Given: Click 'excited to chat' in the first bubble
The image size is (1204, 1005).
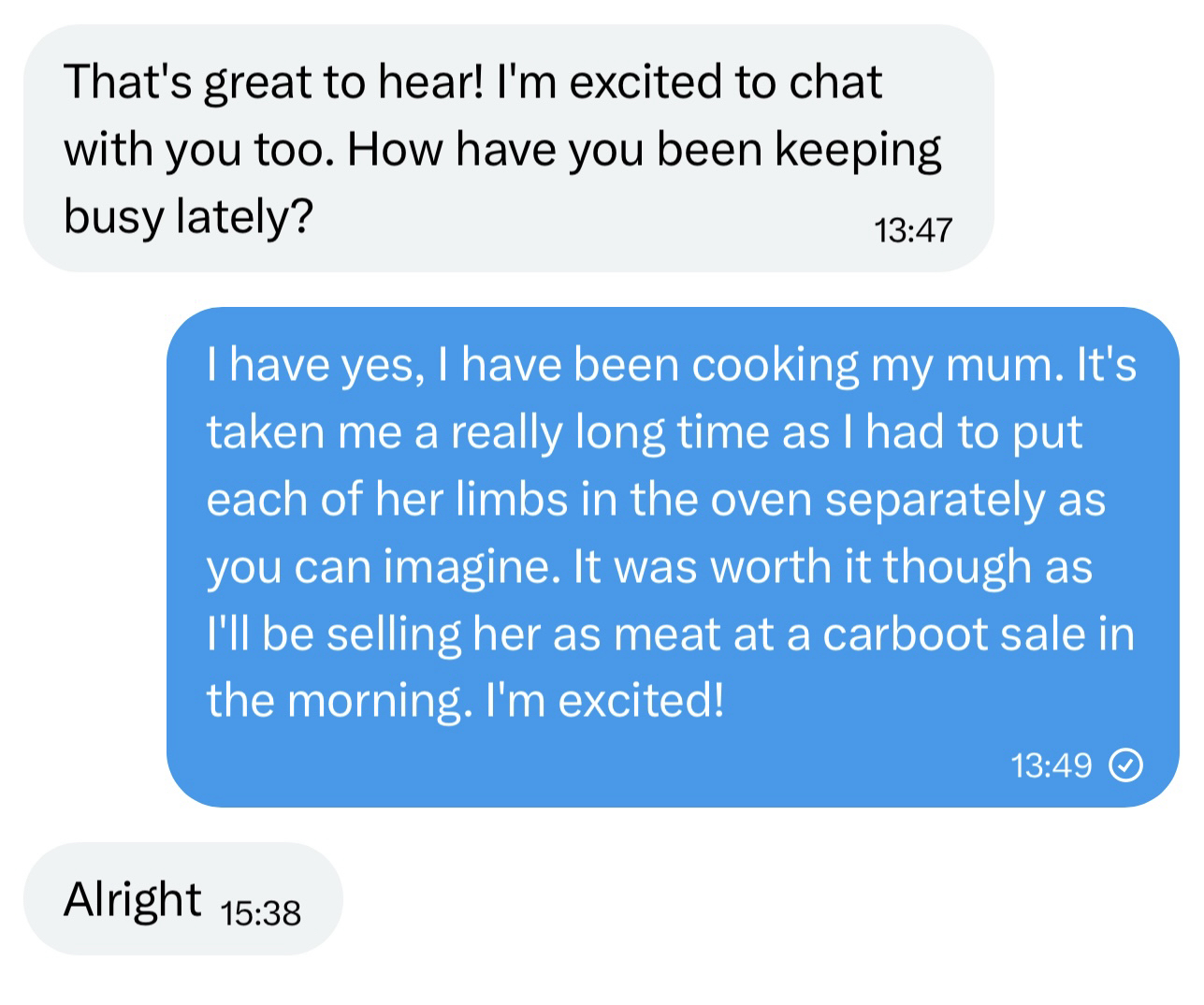Looking at the screenshot, I should [725, 82].
